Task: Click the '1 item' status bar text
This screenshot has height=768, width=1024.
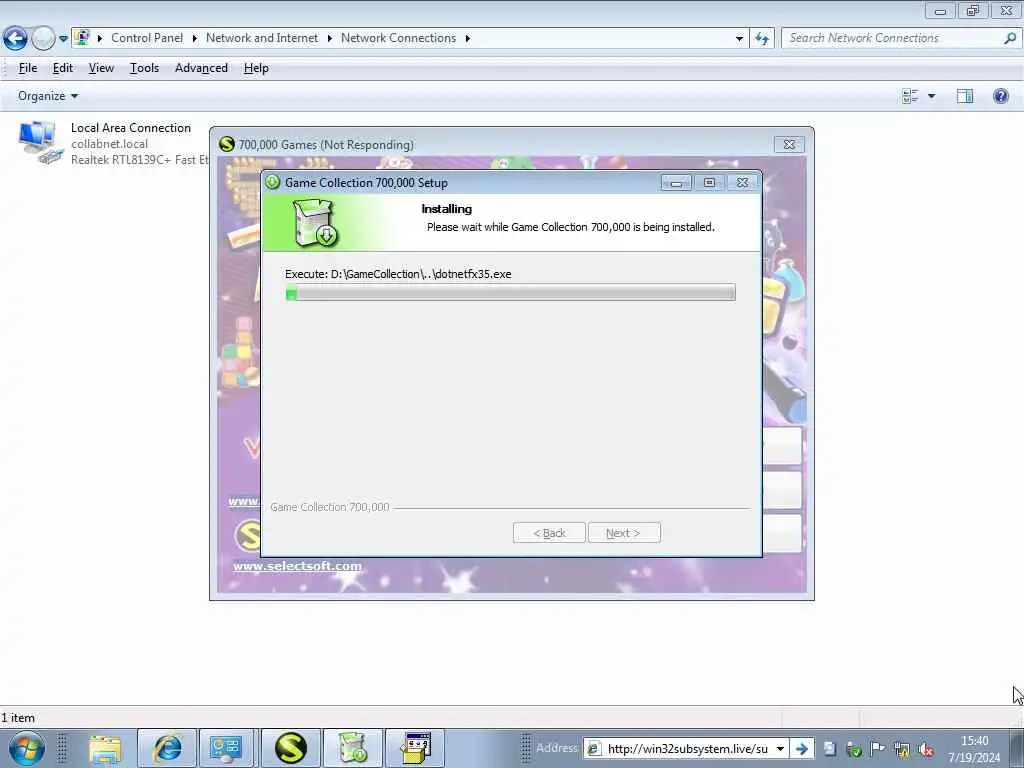Action: (x=18, y=718)
